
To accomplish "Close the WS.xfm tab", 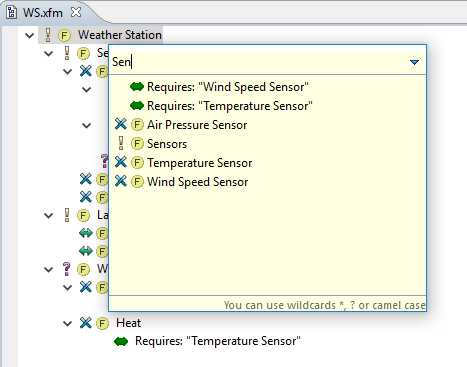I will point(76,12).
